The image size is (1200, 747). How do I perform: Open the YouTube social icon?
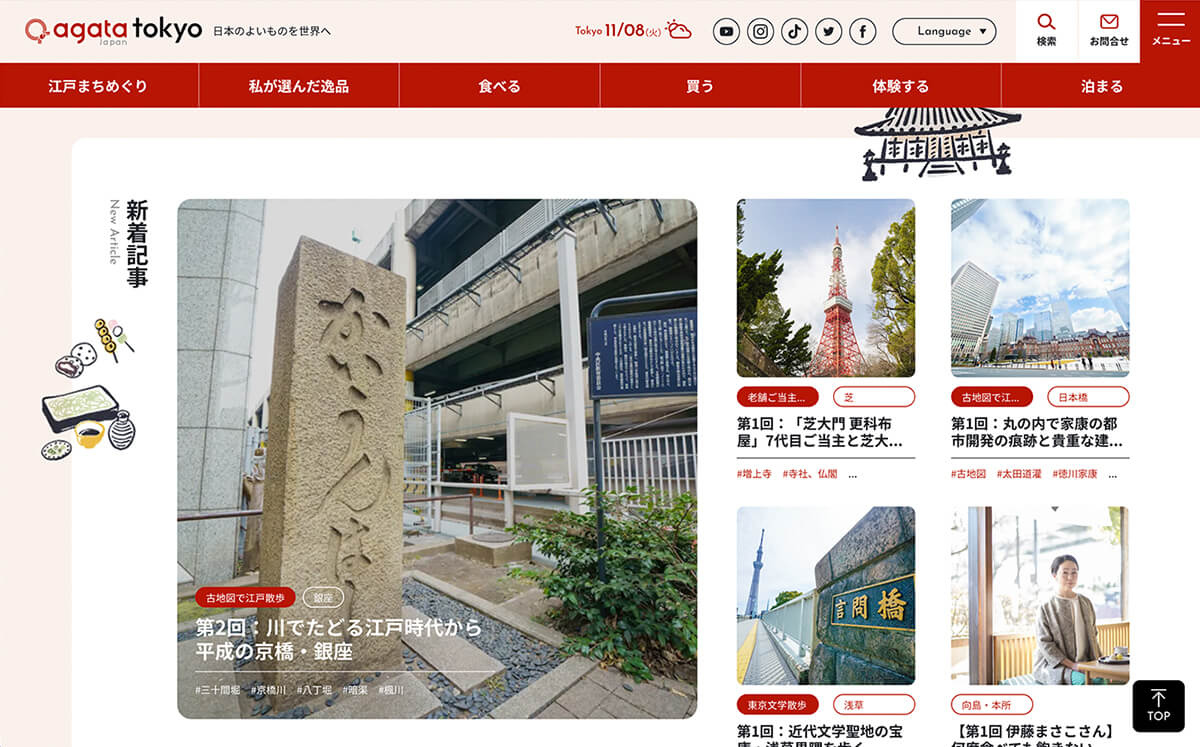(726, 32)
